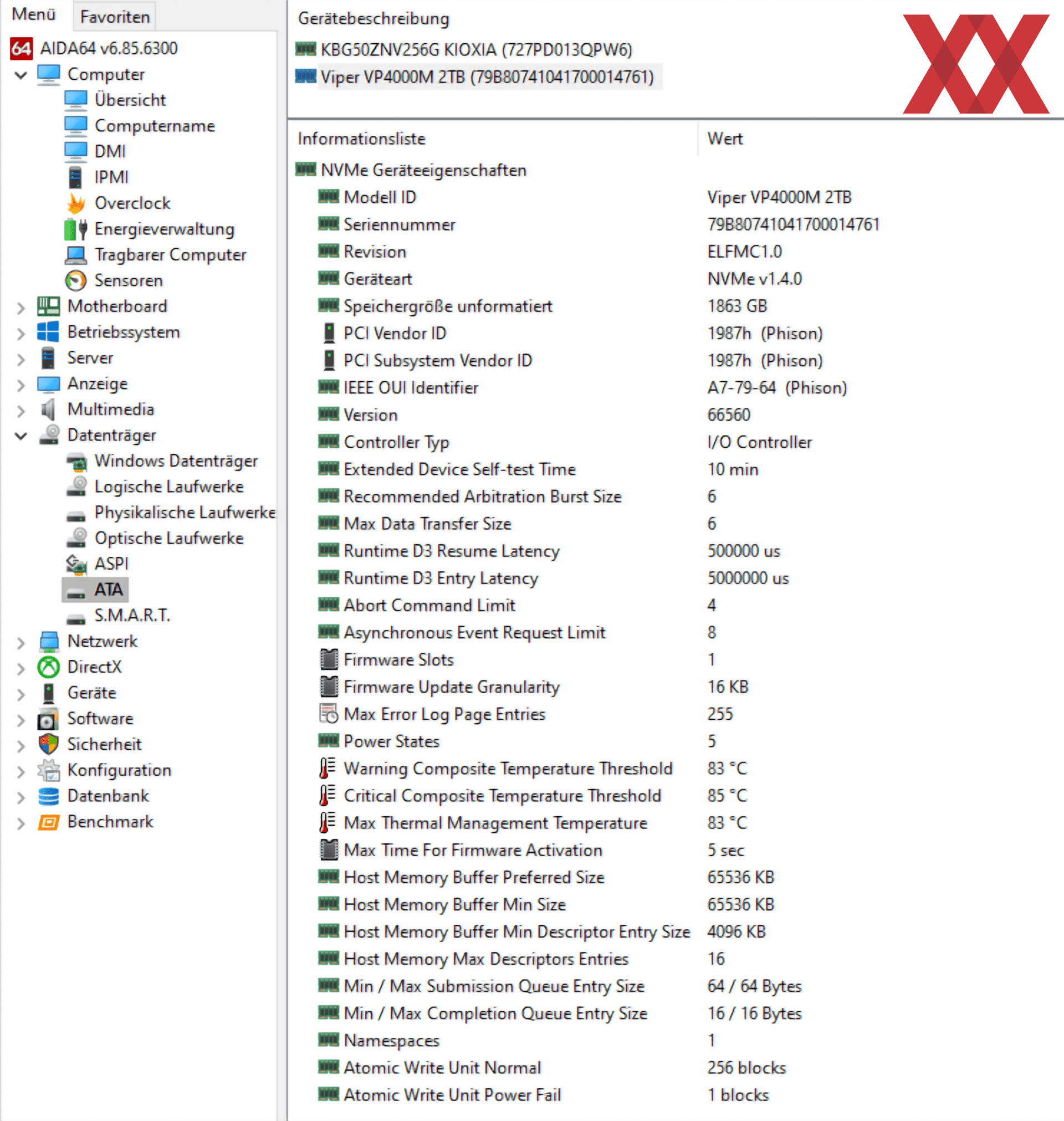Viewport: 1064px width, 1121px height.
Task: Select the Revision value ELFMC1.0
Action: (x=744, y=252)
